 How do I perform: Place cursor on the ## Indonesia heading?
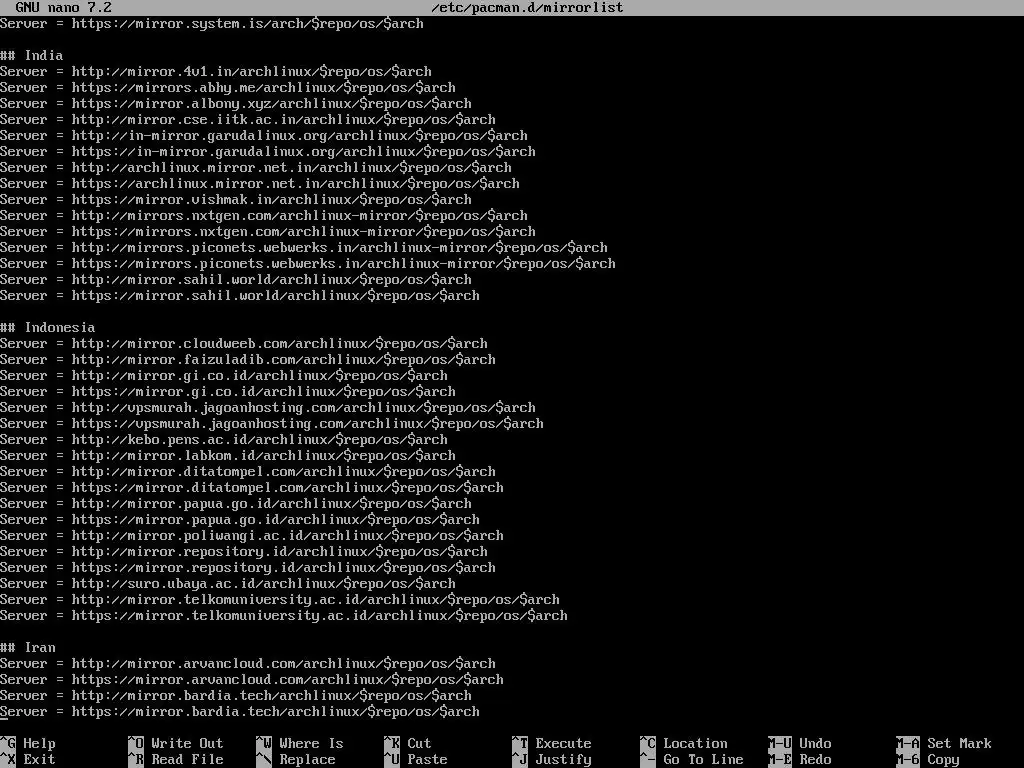point(48,327)
